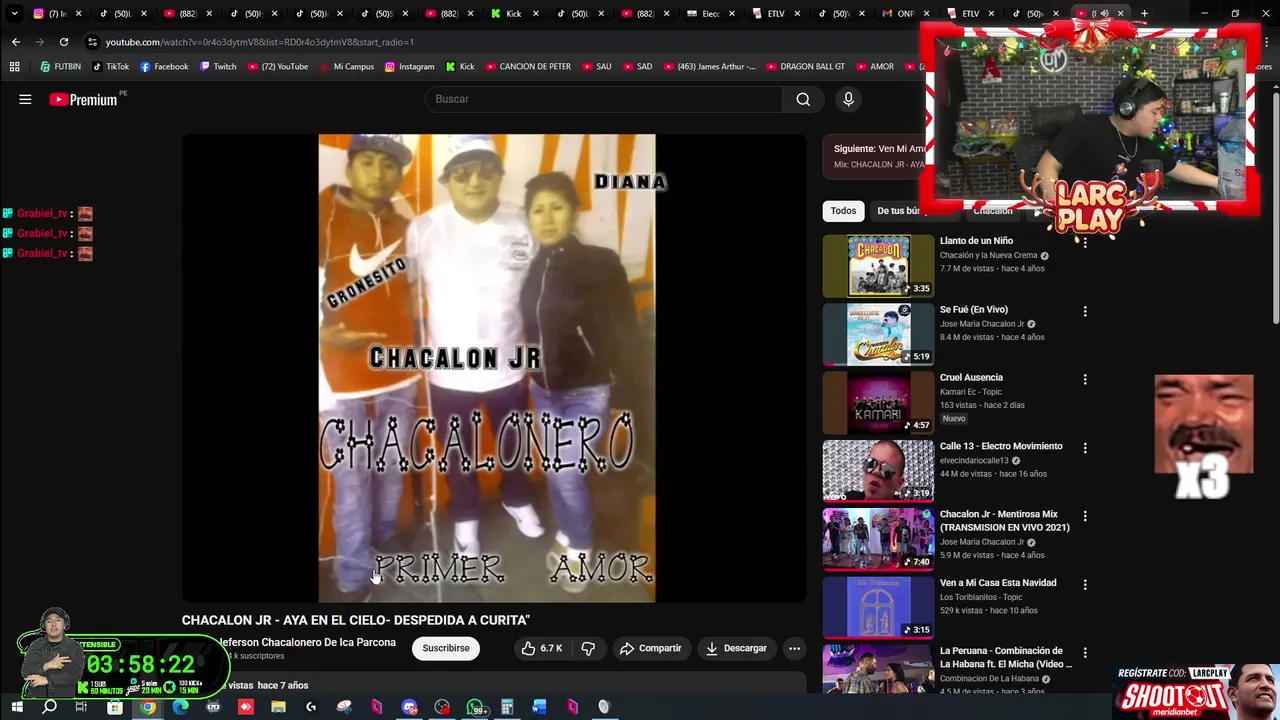Open options for Chacalon Jr Mentirosa Mix
1280x720 pixels.
[x=1085, y=516]
